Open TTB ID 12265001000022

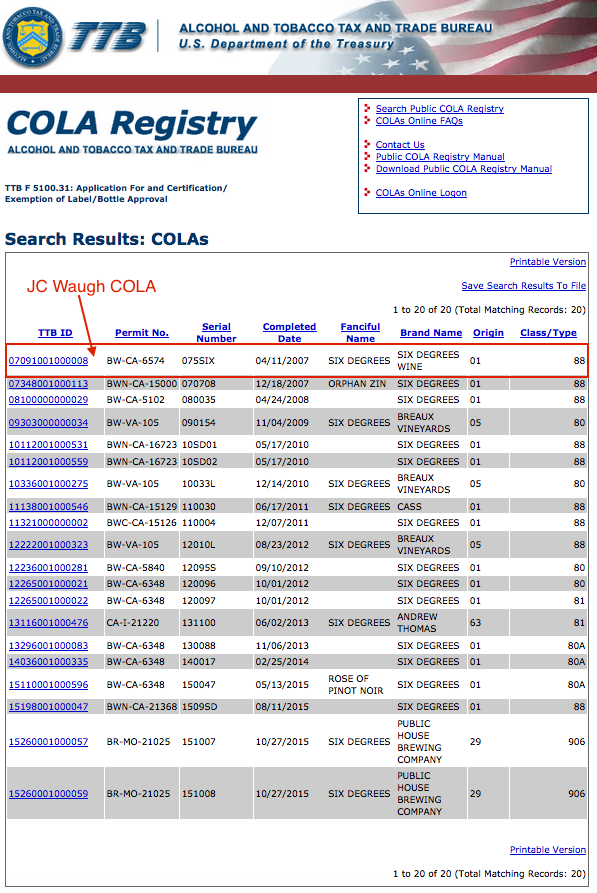pyautogui.click(x=48, y=600)
